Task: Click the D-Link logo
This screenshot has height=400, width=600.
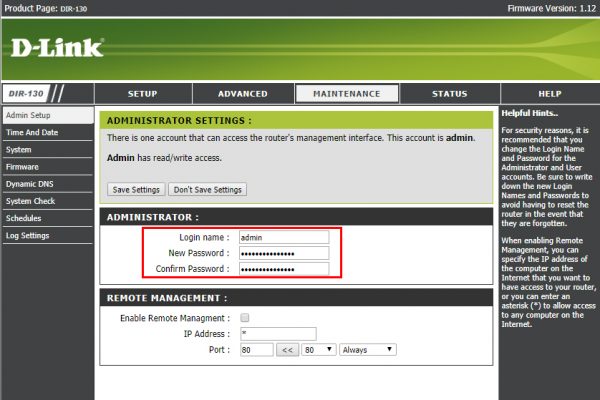Action: pos(57,48)
